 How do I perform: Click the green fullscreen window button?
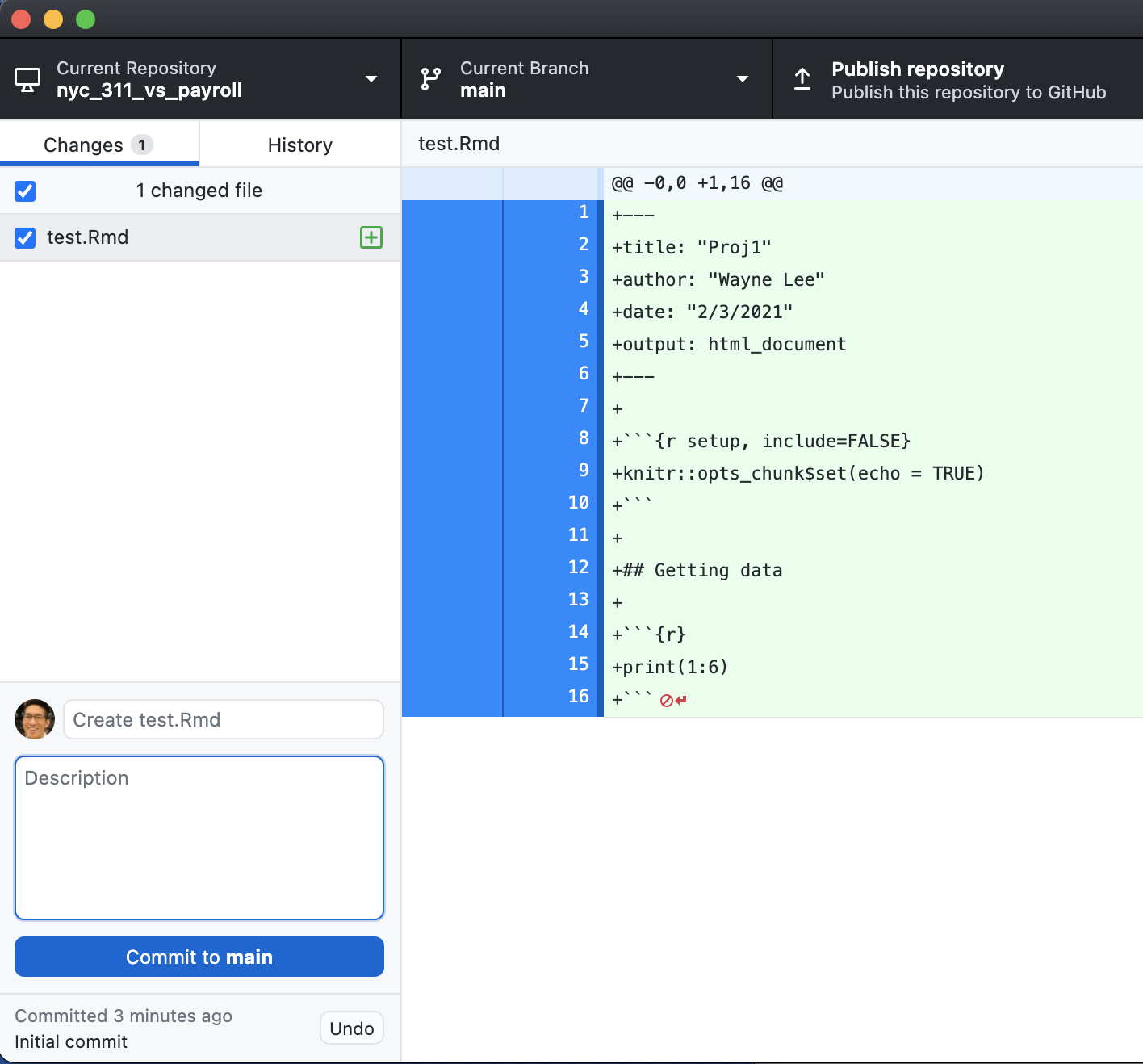pos(86,19)
